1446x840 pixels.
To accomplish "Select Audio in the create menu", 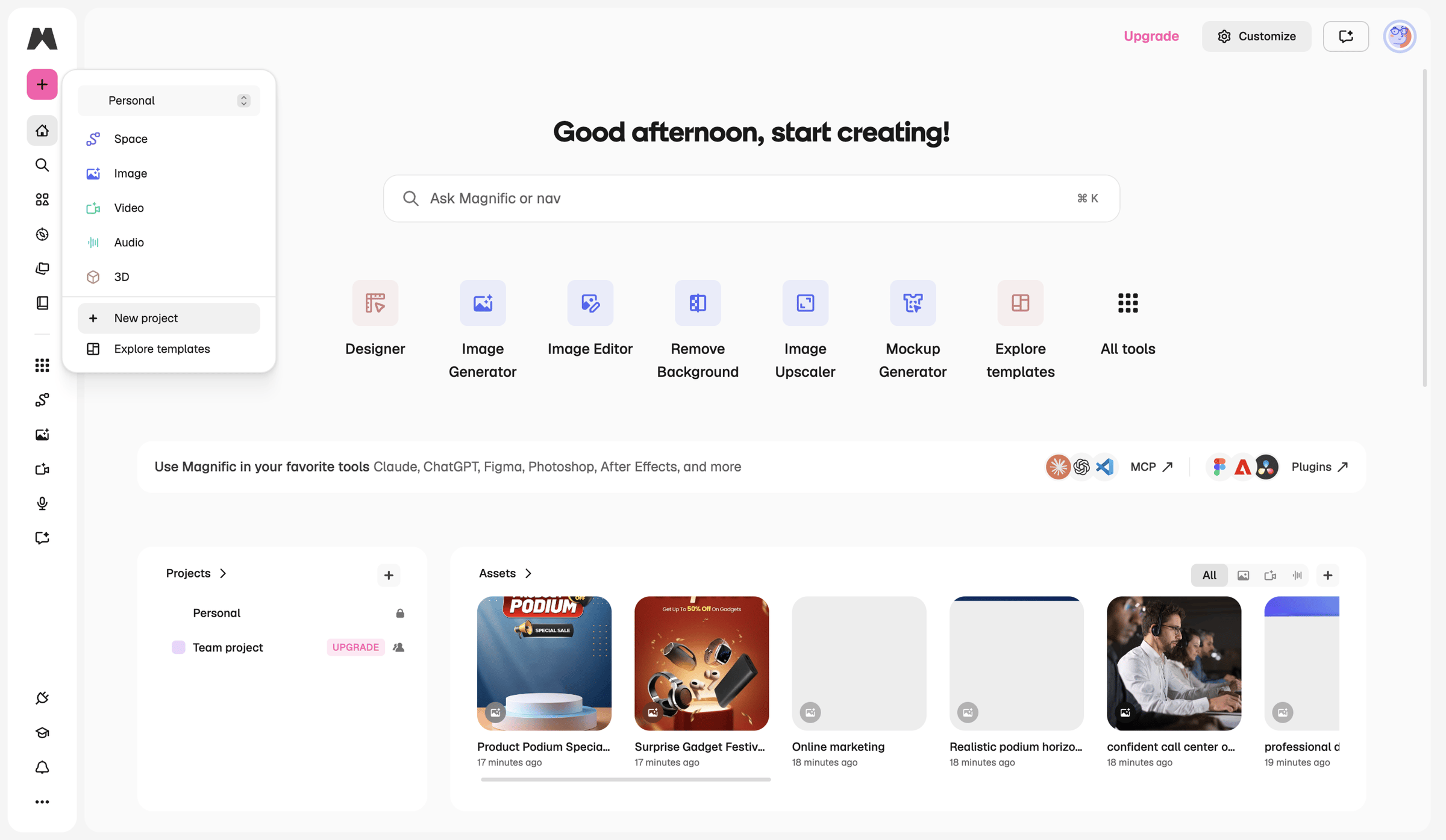I will (169, 242).
